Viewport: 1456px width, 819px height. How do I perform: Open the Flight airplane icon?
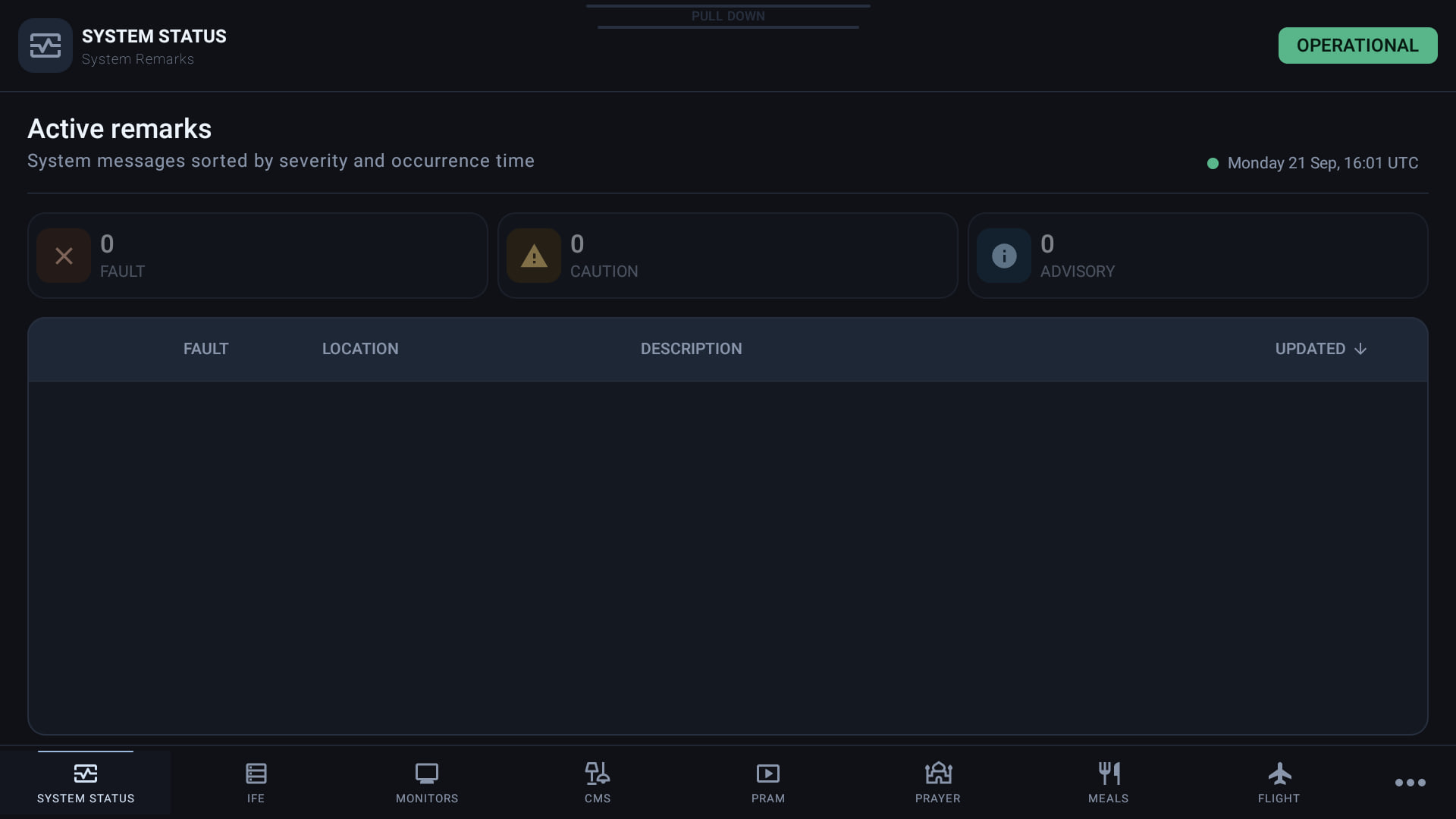coord(1279,773)
